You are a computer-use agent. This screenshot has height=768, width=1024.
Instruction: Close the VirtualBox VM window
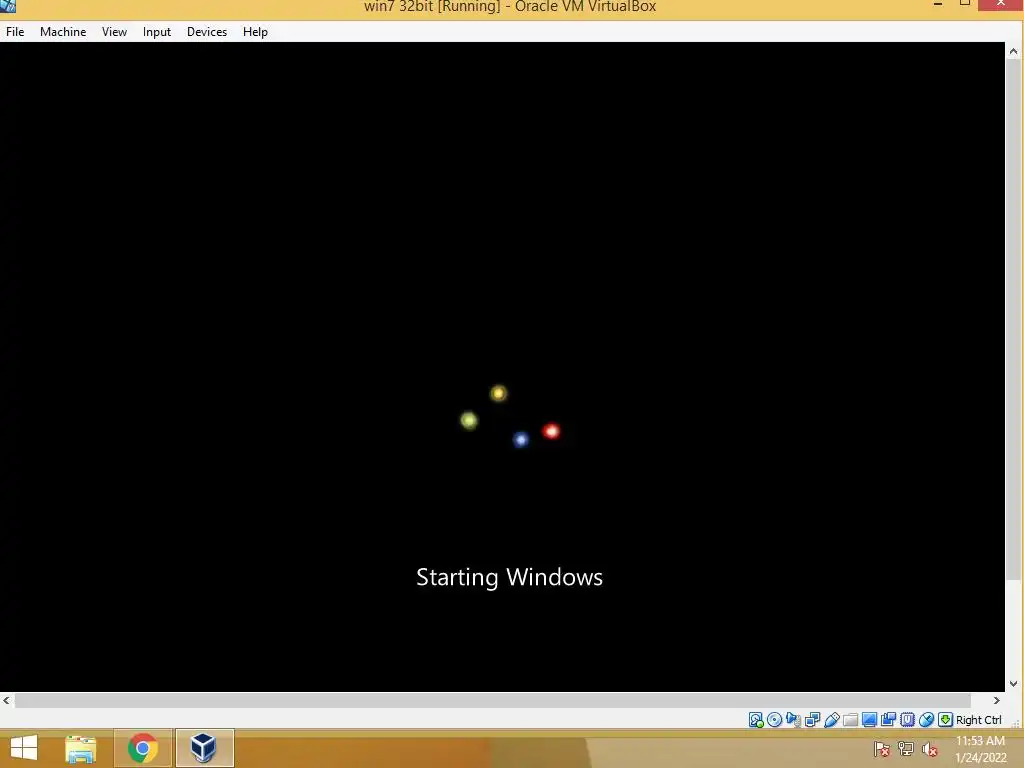[x=1000, y=4]
